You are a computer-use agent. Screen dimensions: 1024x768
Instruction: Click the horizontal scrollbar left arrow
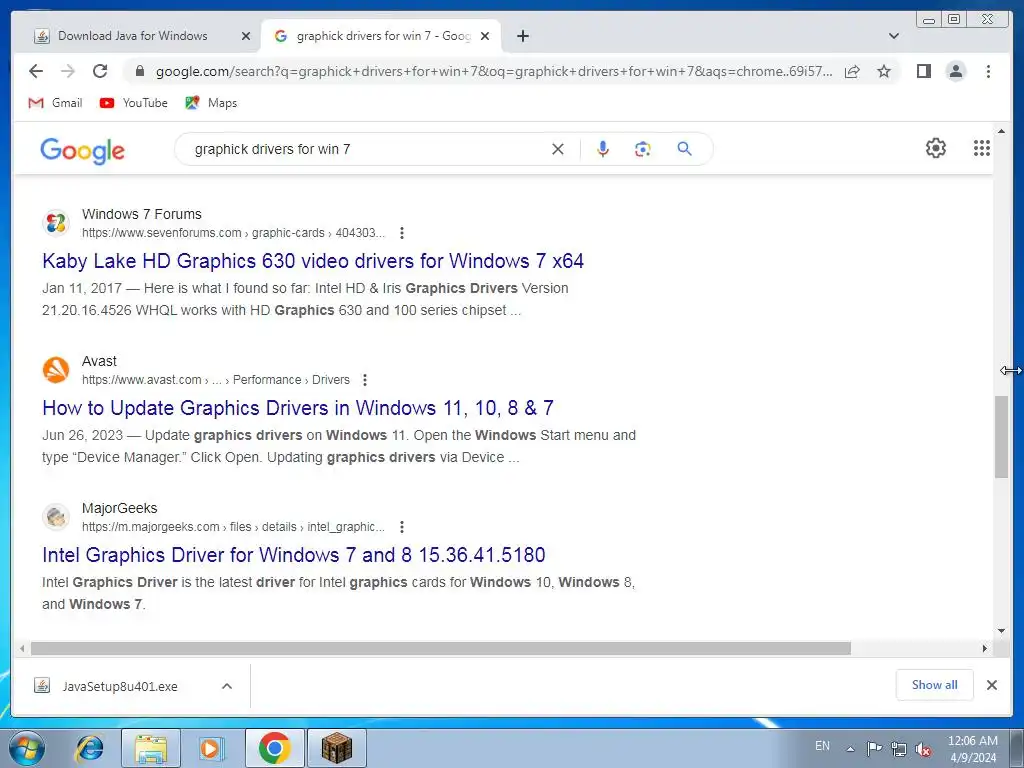click(x=22, y=648)
